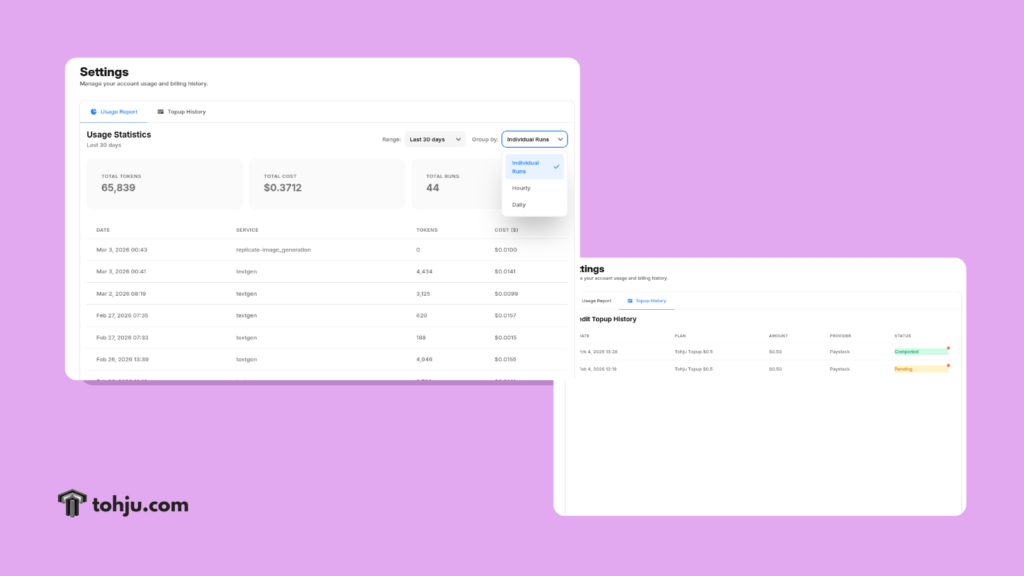Image resolution: width=1024 pixels, height=576 pixels.
Task: Click the Pending status badge
Action: point(918,369)
